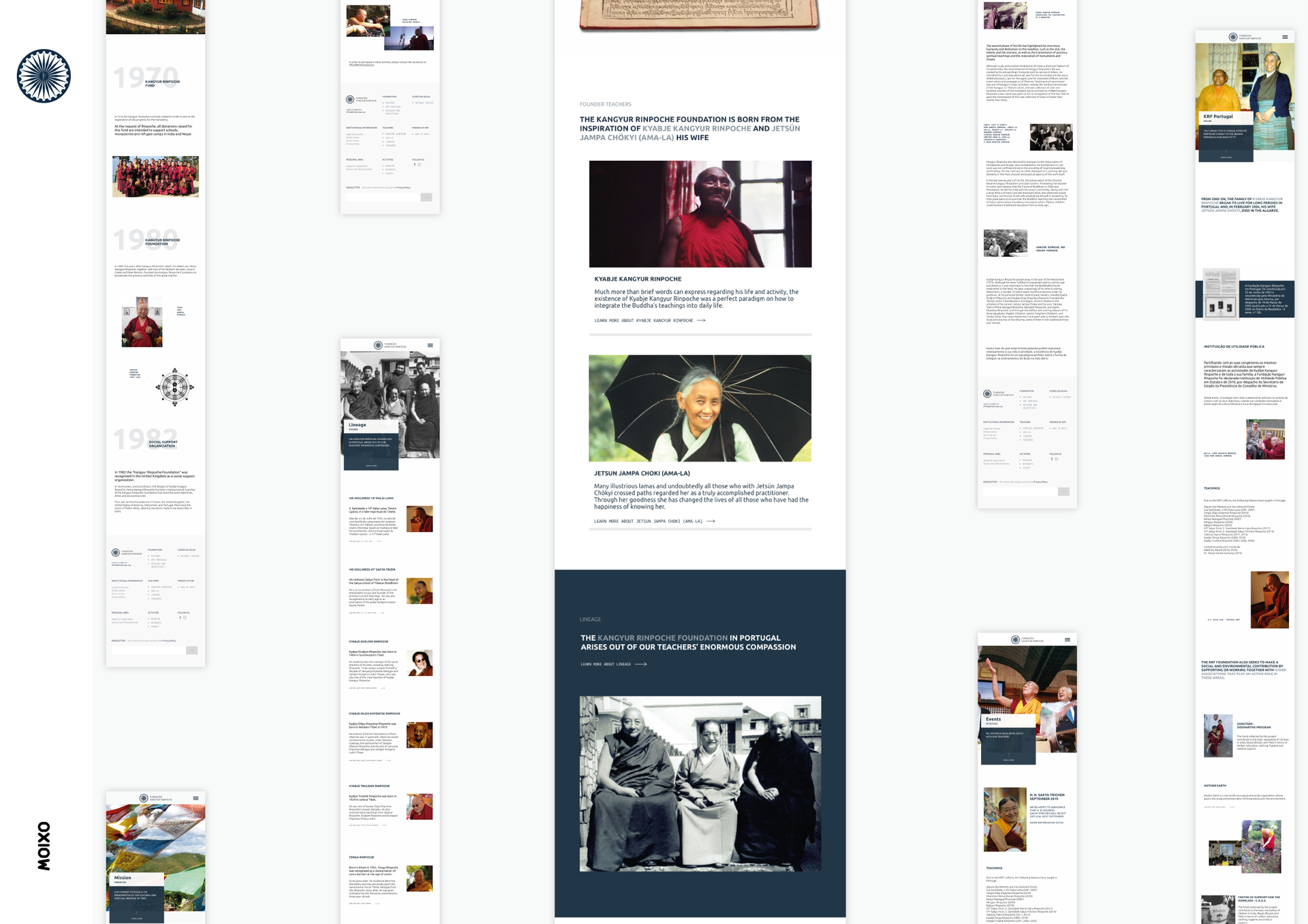
Task: Click arrow after Kyabje Kangyur Rinpoche learn more
Action: tap(701, 320)
